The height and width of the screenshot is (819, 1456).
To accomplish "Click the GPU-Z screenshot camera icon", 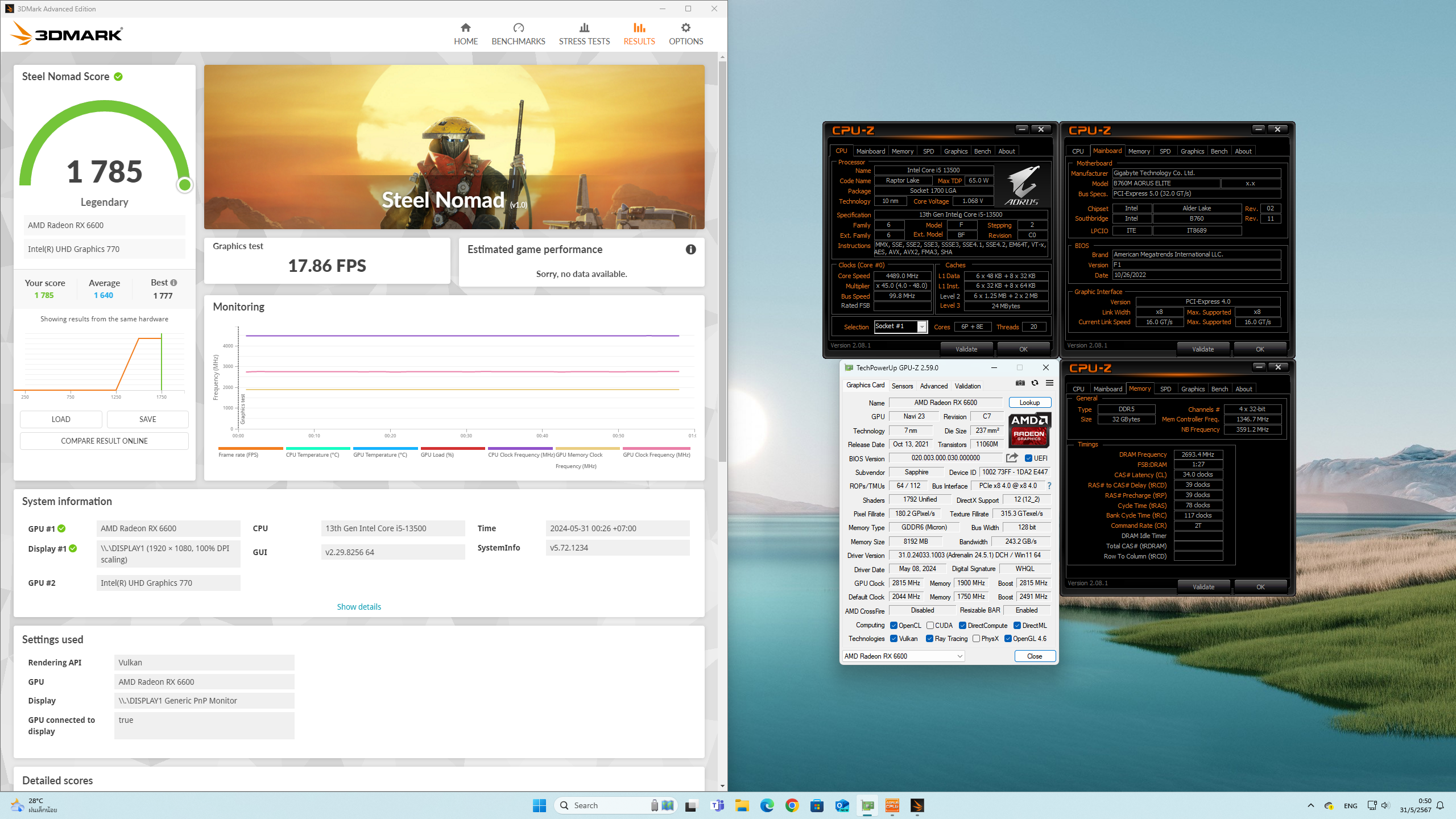I will pyautogui.click(x=1020, y=383).
